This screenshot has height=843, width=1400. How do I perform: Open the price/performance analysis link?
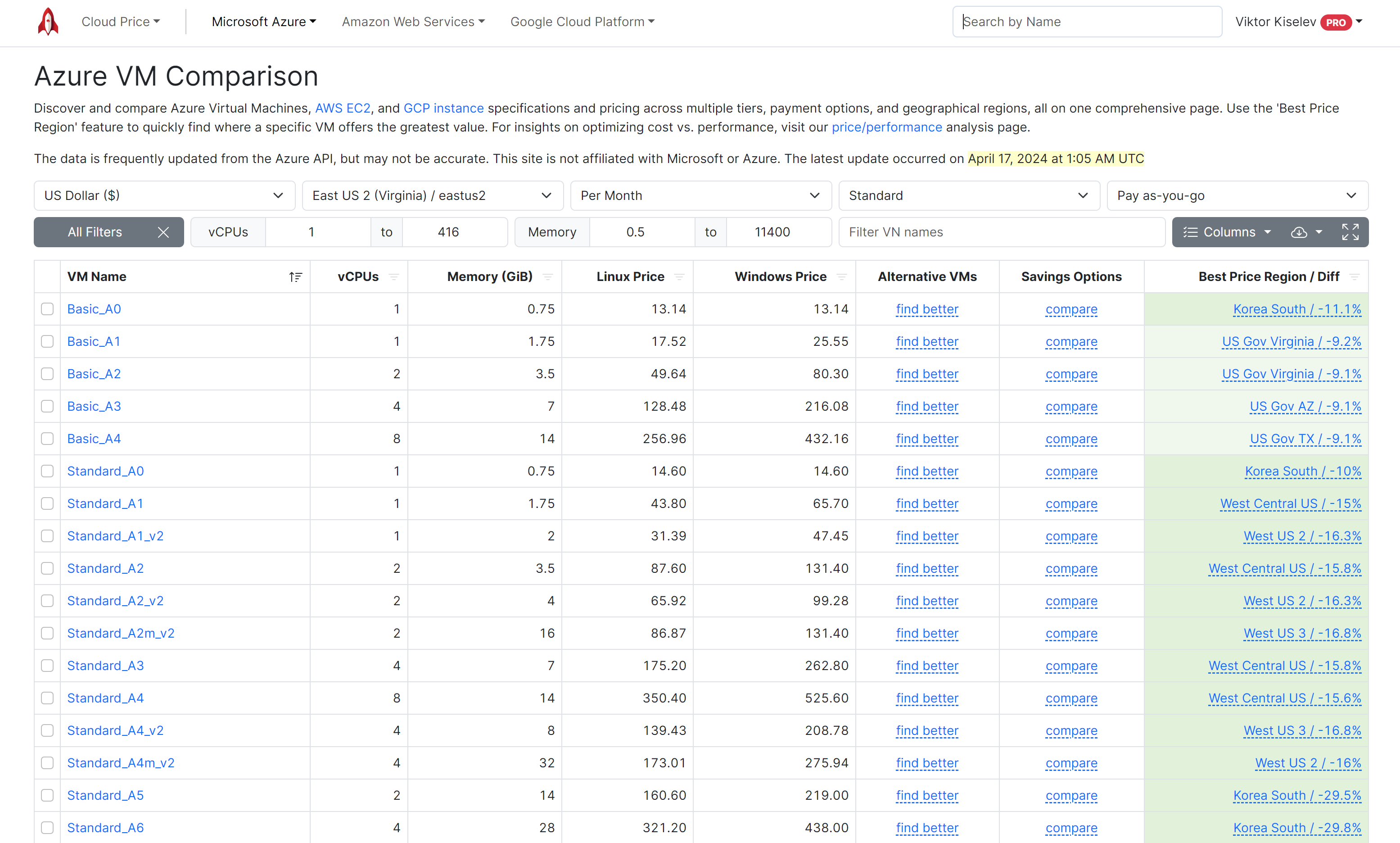point(887,127)
